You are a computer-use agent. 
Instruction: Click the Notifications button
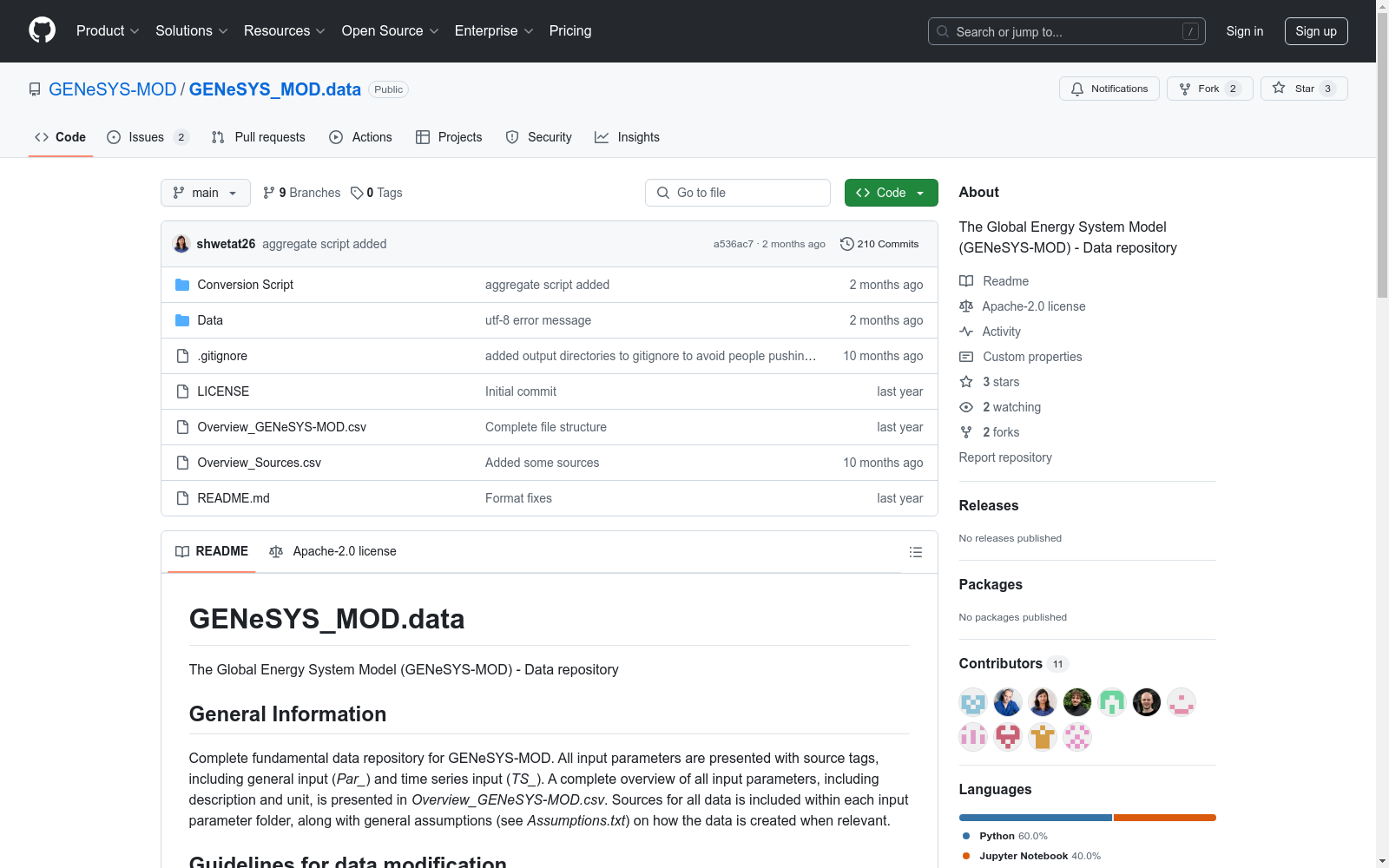point(1109,89)
